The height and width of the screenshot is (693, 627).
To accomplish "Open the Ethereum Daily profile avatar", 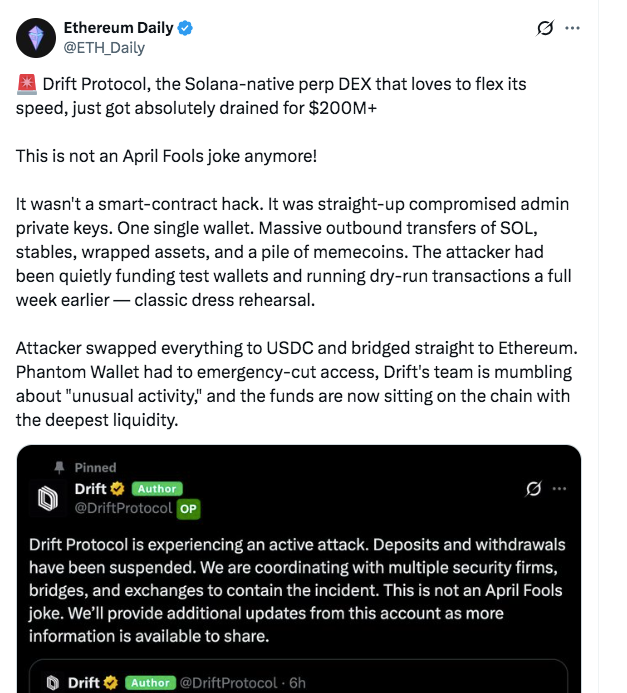I will coord(36,38).
